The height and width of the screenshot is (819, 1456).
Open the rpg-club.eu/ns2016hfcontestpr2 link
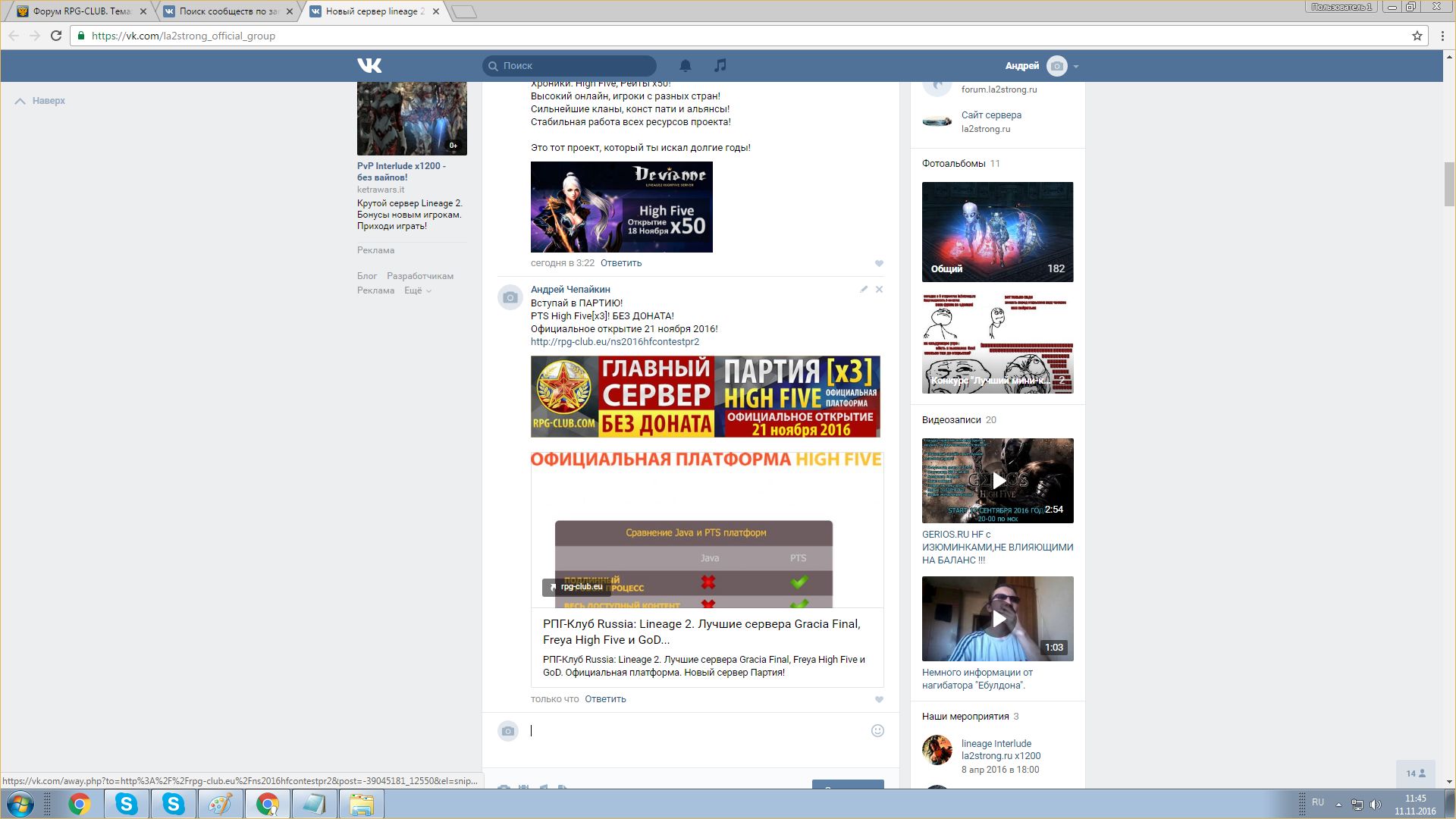click(x=614, y=342)
